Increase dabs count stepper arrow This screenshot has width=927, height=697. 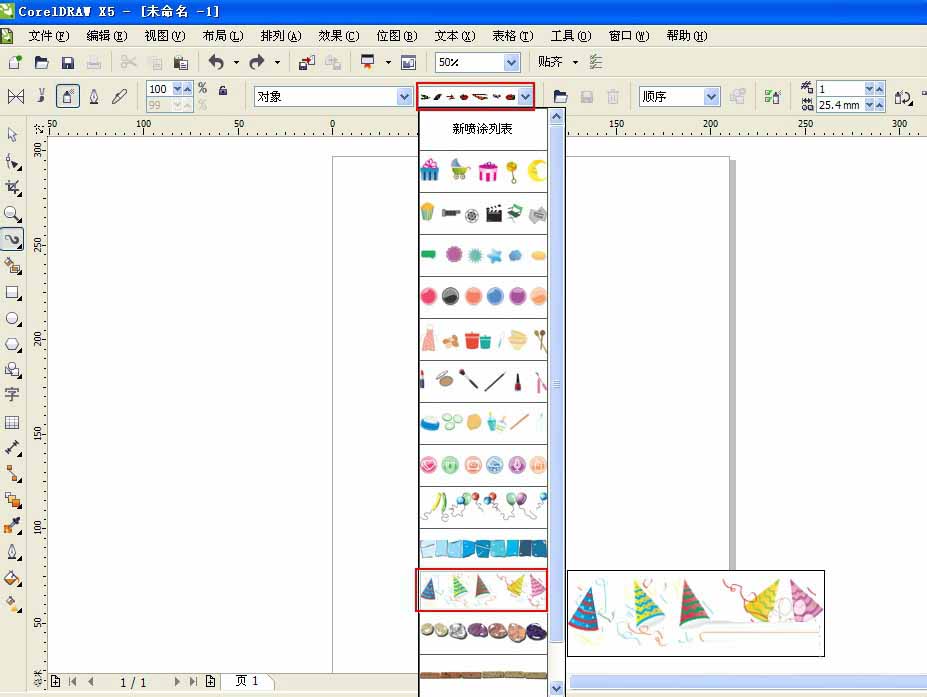coord(880,89)
